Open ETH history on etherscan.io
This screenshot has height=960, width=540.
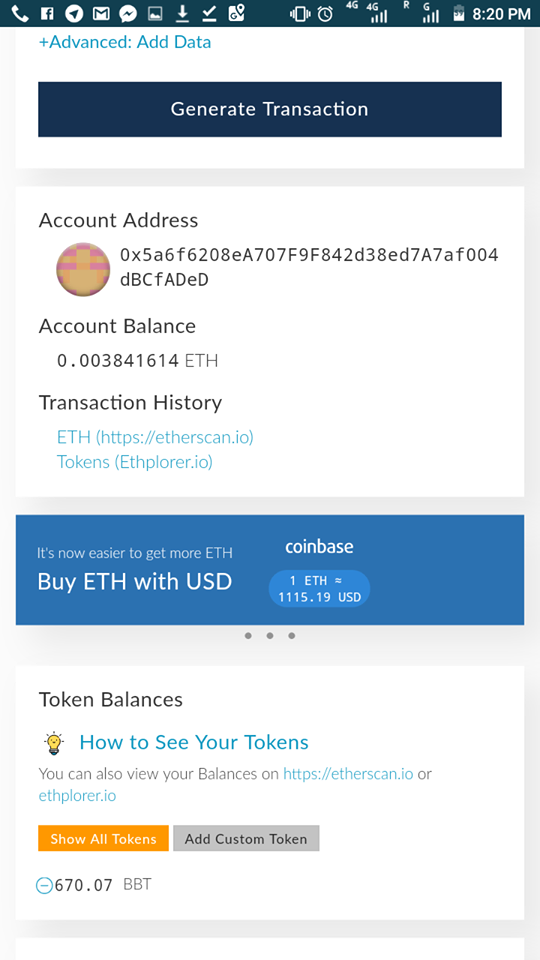coord(155,437)
